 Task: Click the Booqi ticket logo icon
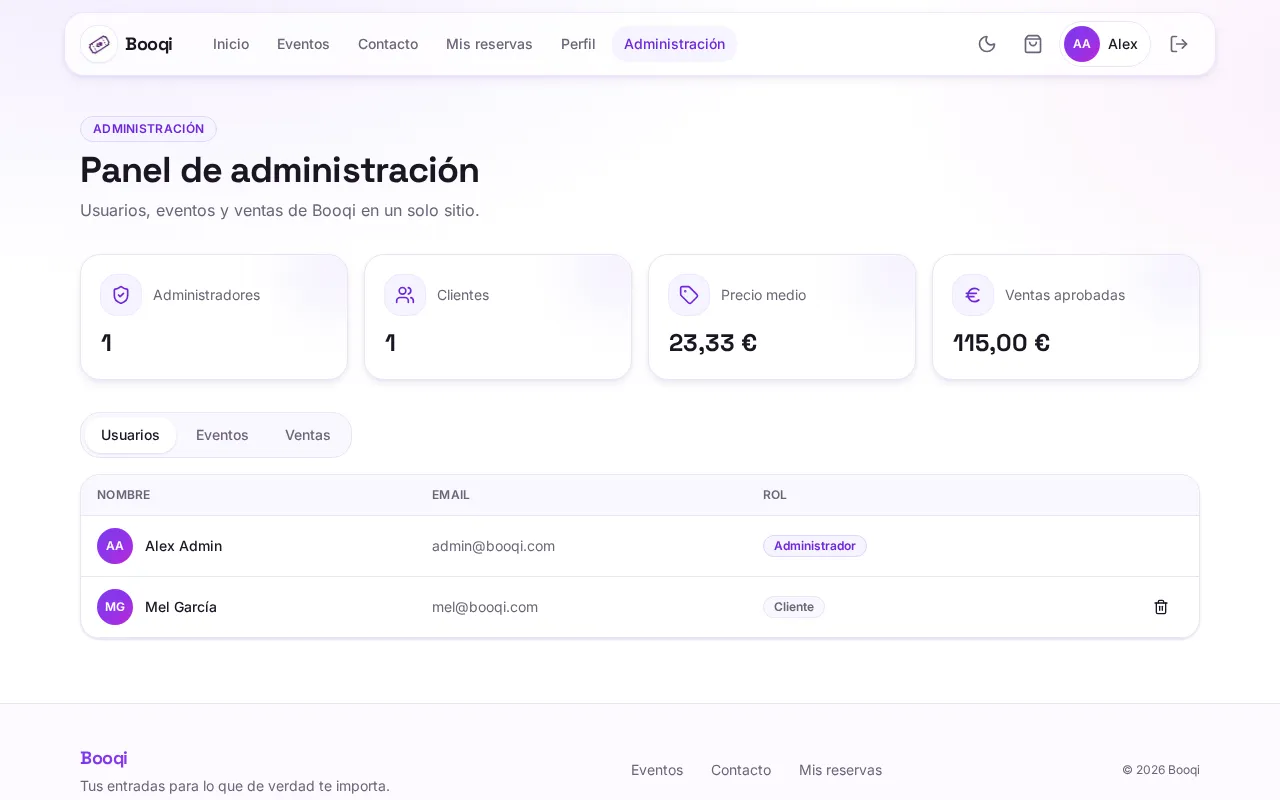click(x=99, y=44)
